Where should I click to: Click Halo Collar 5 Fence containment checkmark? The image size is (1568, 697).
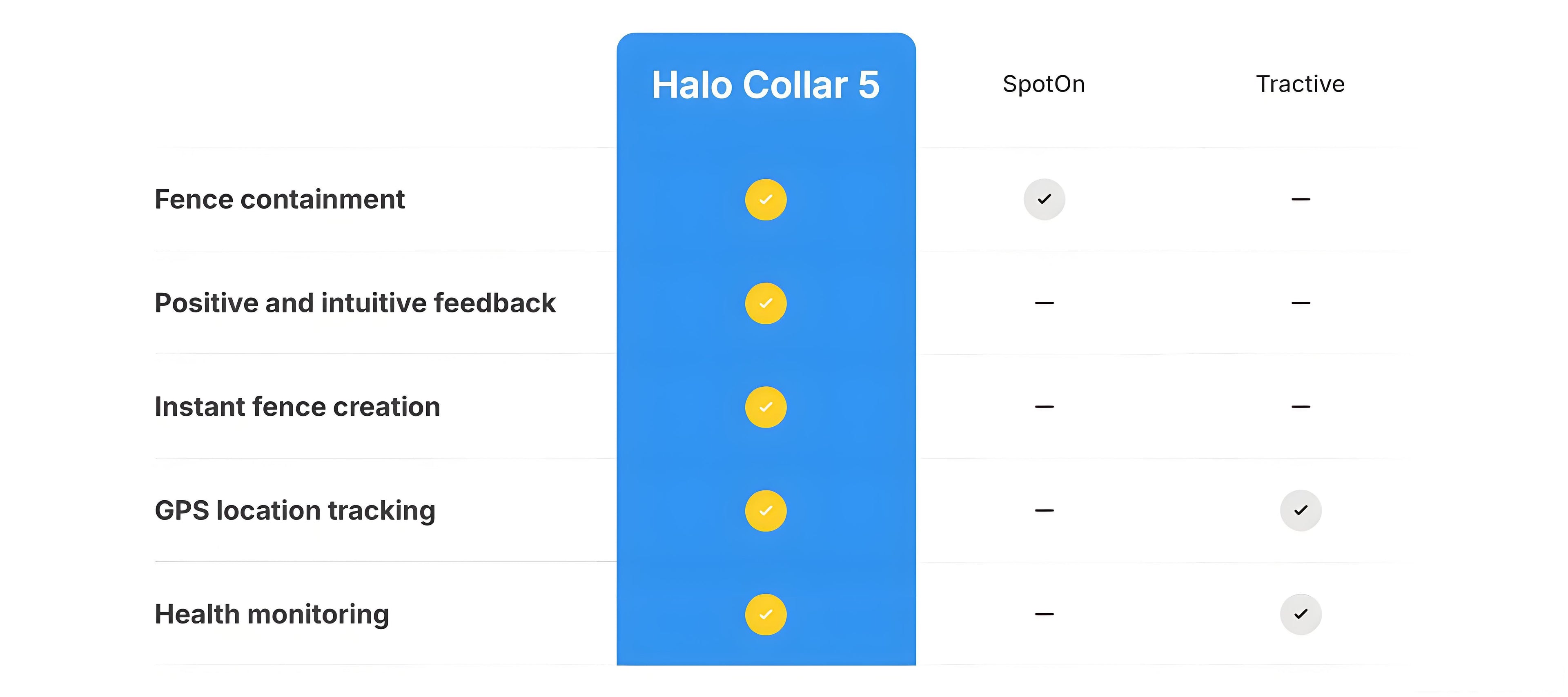[765, 200]
